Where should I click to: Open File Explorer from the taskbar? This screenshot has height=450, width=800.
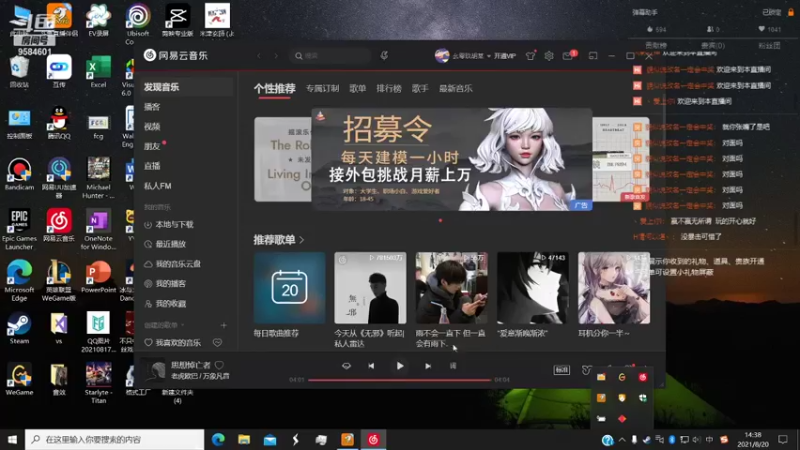coord(244,439)
